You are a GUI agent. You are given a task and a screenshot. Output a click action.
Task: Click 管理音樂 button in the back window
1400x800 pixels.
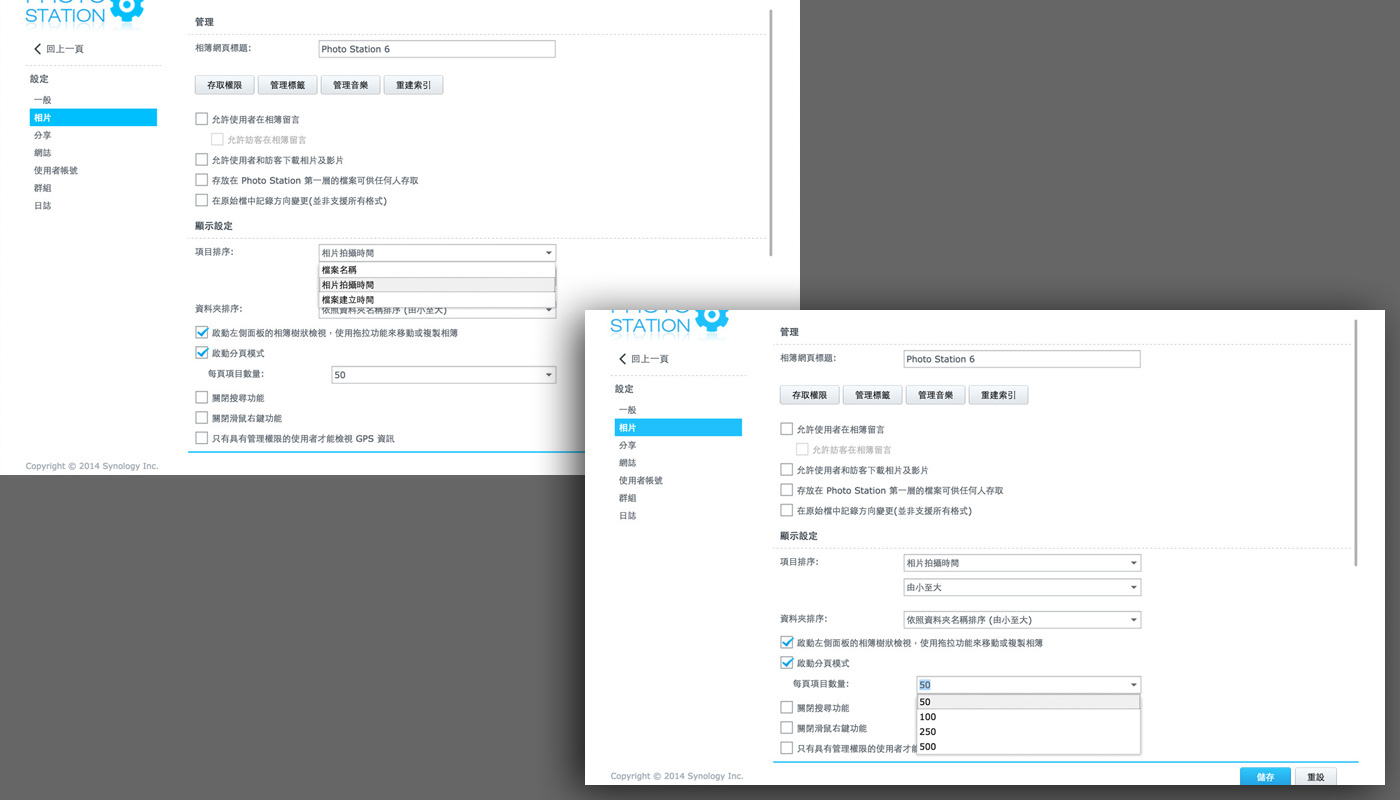[x=350, y=85]
